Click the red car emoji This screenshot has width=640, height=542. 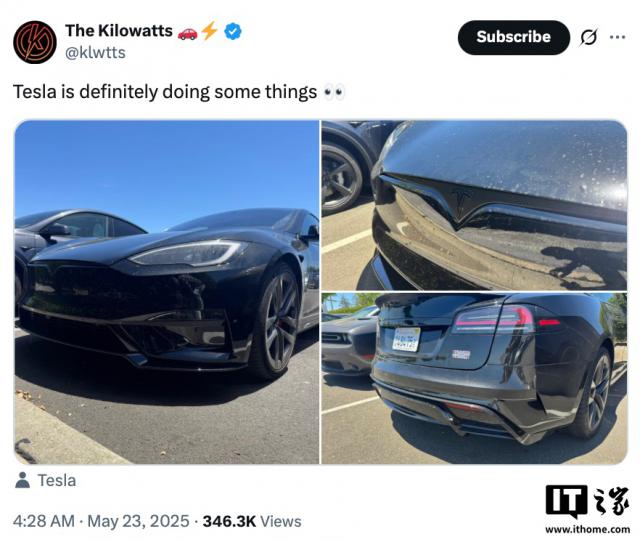coord(187,32)
